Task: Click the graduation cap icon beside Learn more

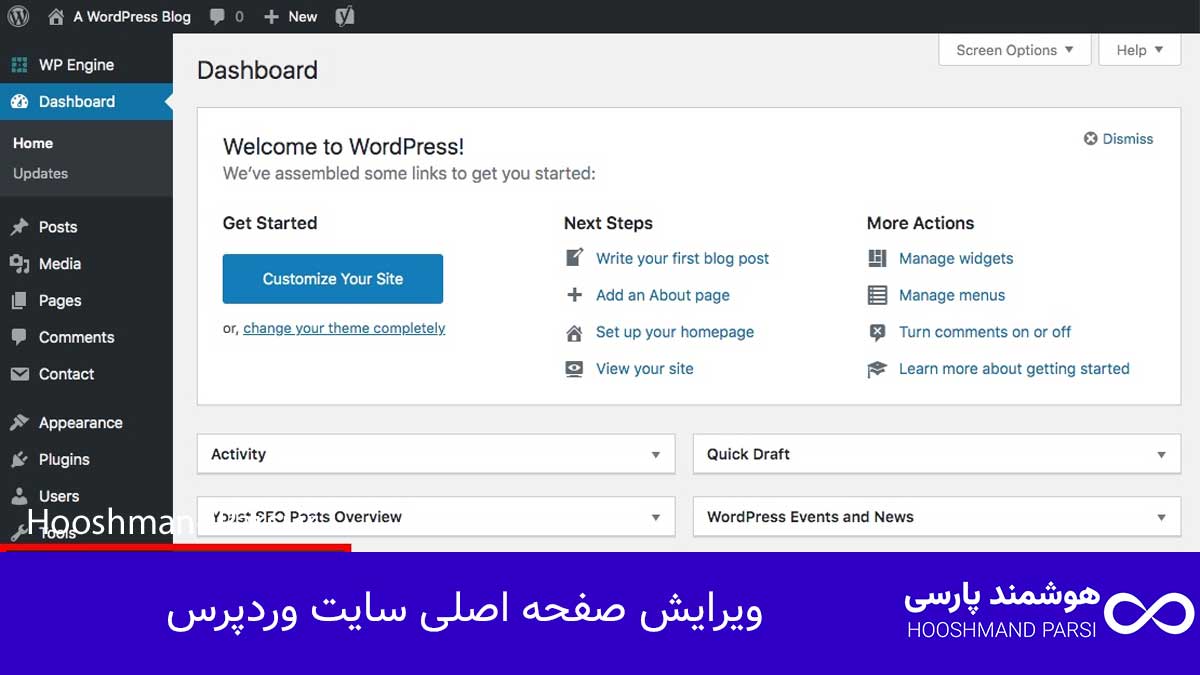Action: coord(877,369)
